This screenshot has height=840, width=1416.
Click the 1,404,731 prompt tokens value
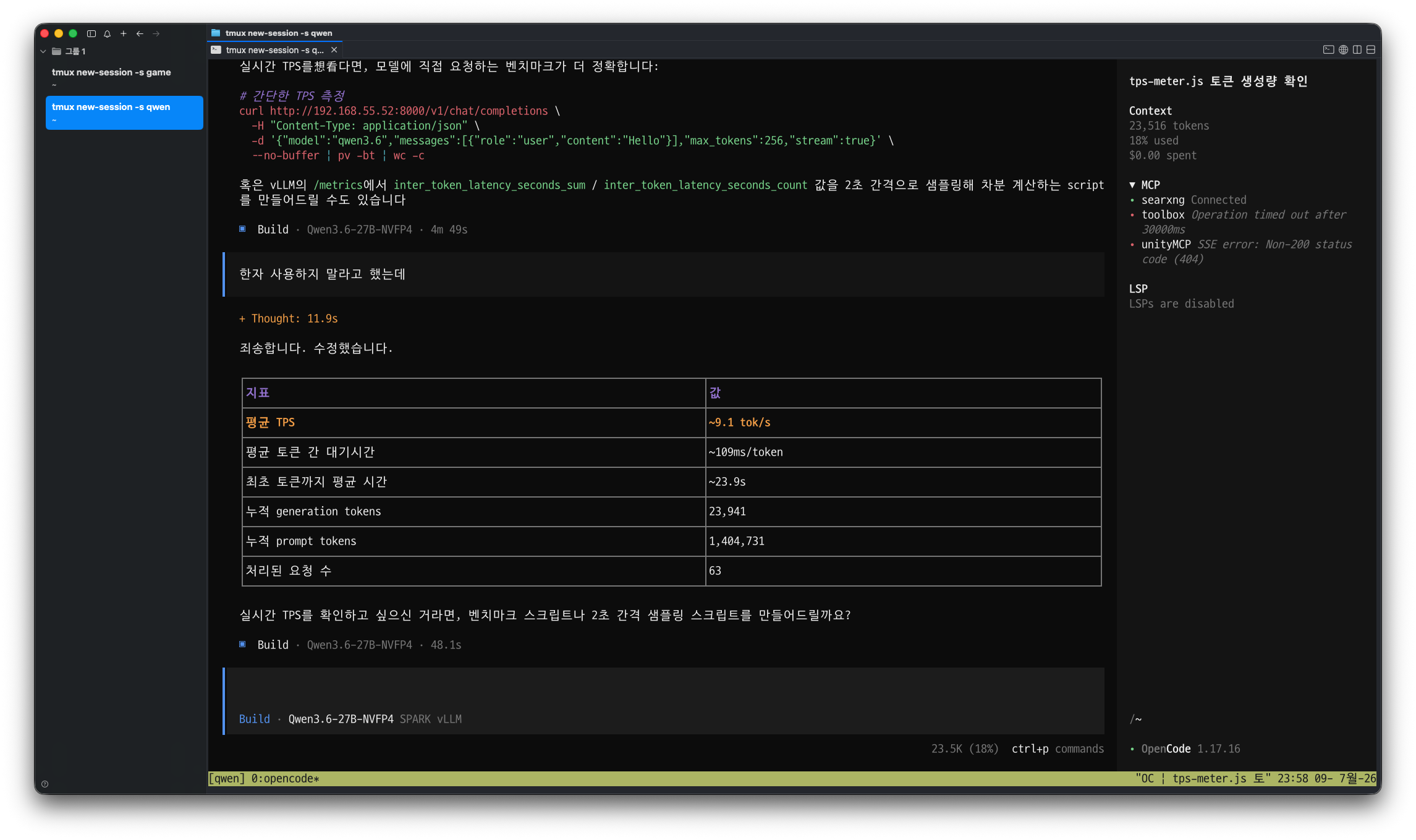pyautogui.click(x=737, y=541)
